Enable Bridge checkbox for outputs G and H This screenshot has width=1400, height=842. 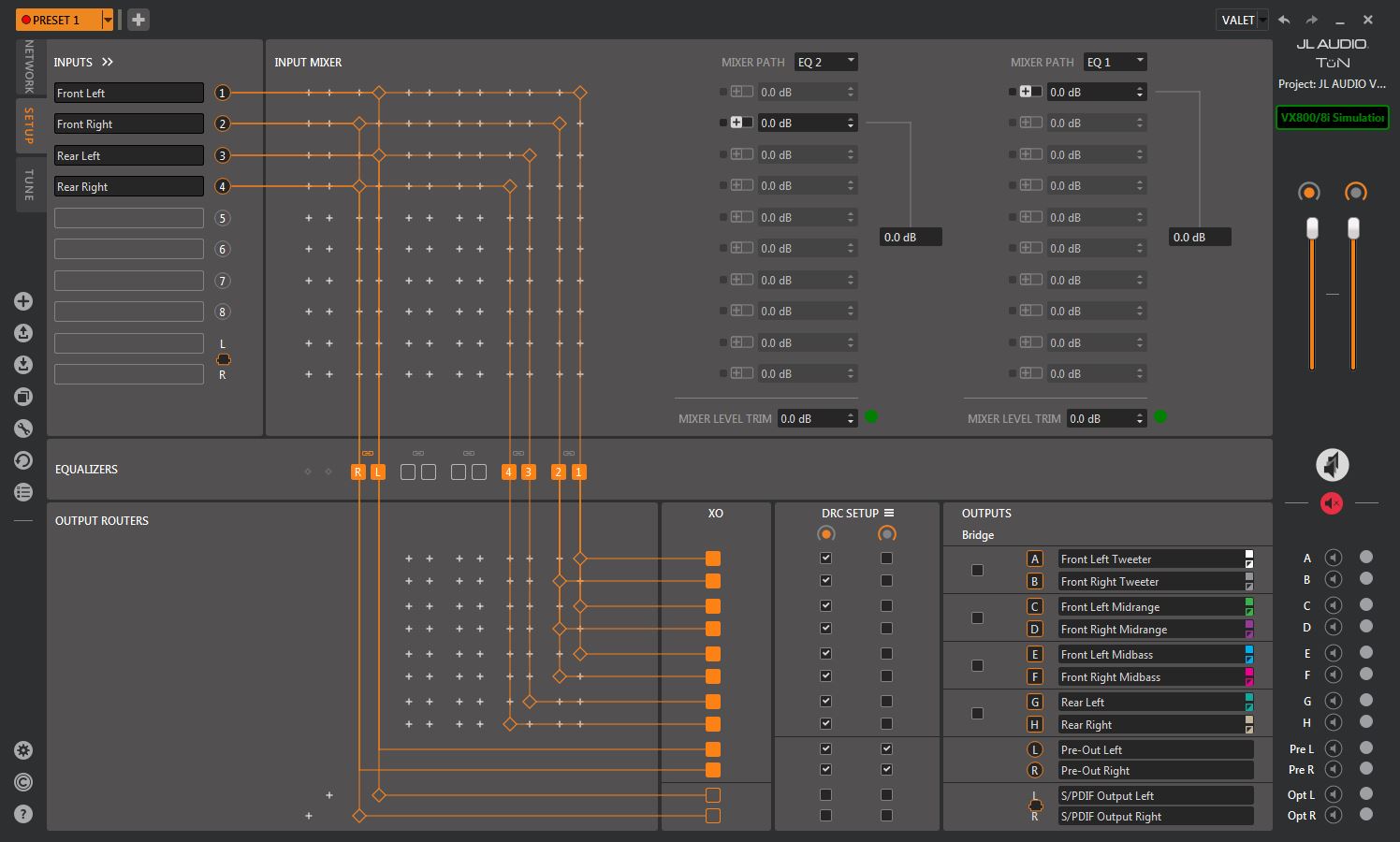(x=977, y=713)
